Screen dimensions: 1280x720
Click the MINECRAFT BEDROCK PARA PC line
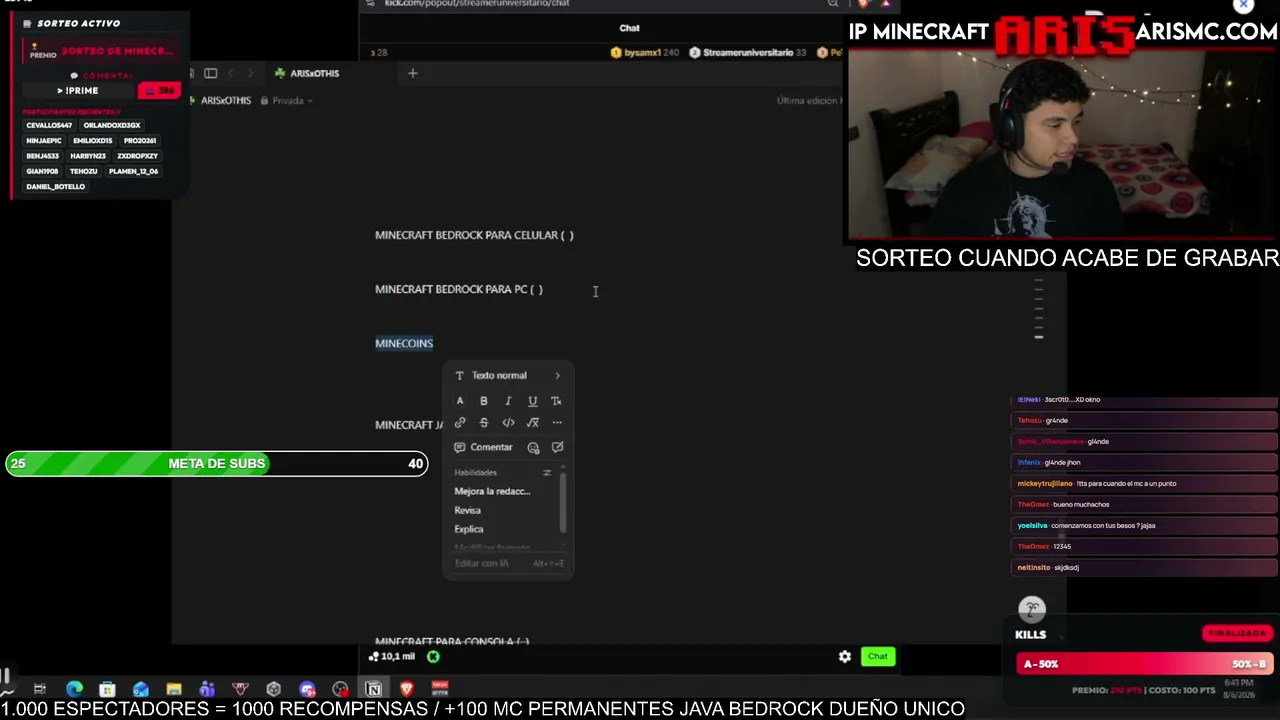459,290
